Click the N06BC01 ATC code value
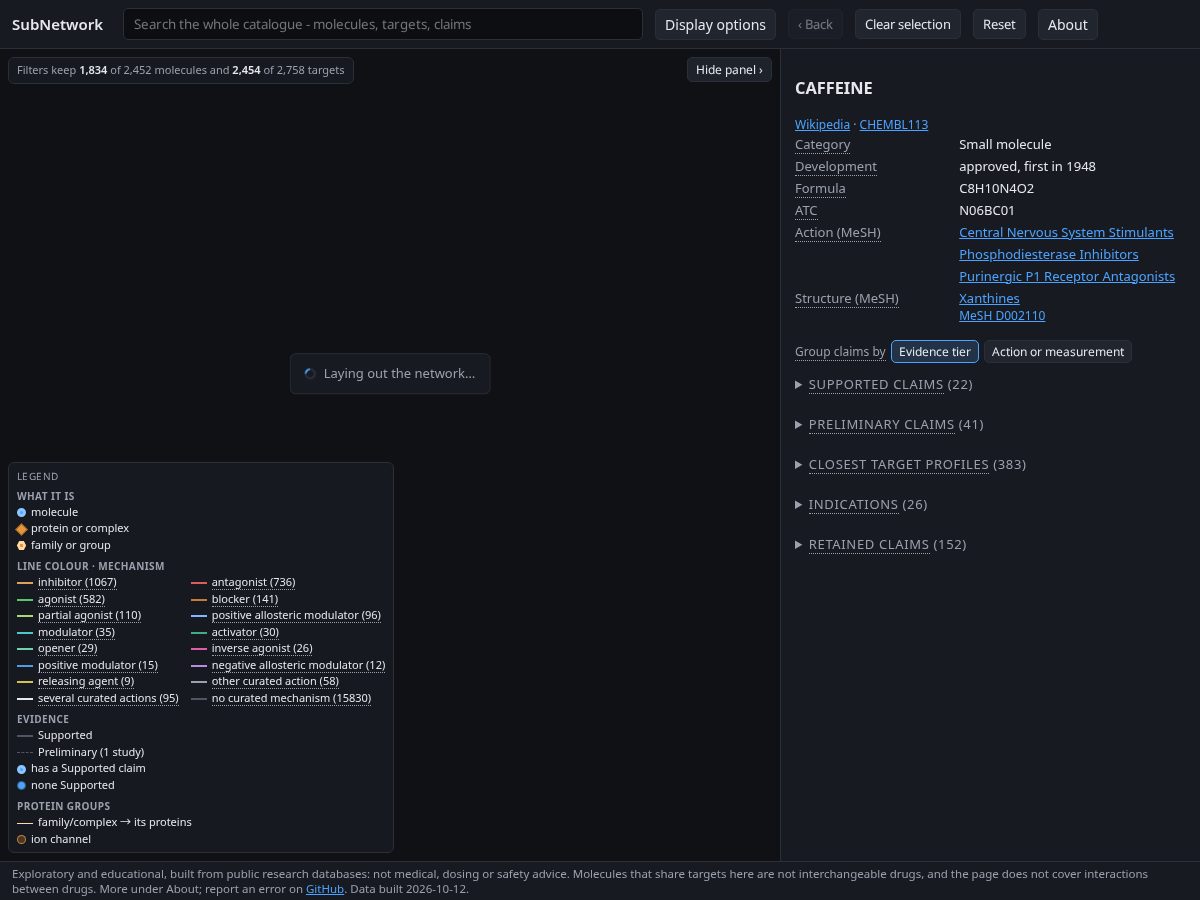 [987, 211]
